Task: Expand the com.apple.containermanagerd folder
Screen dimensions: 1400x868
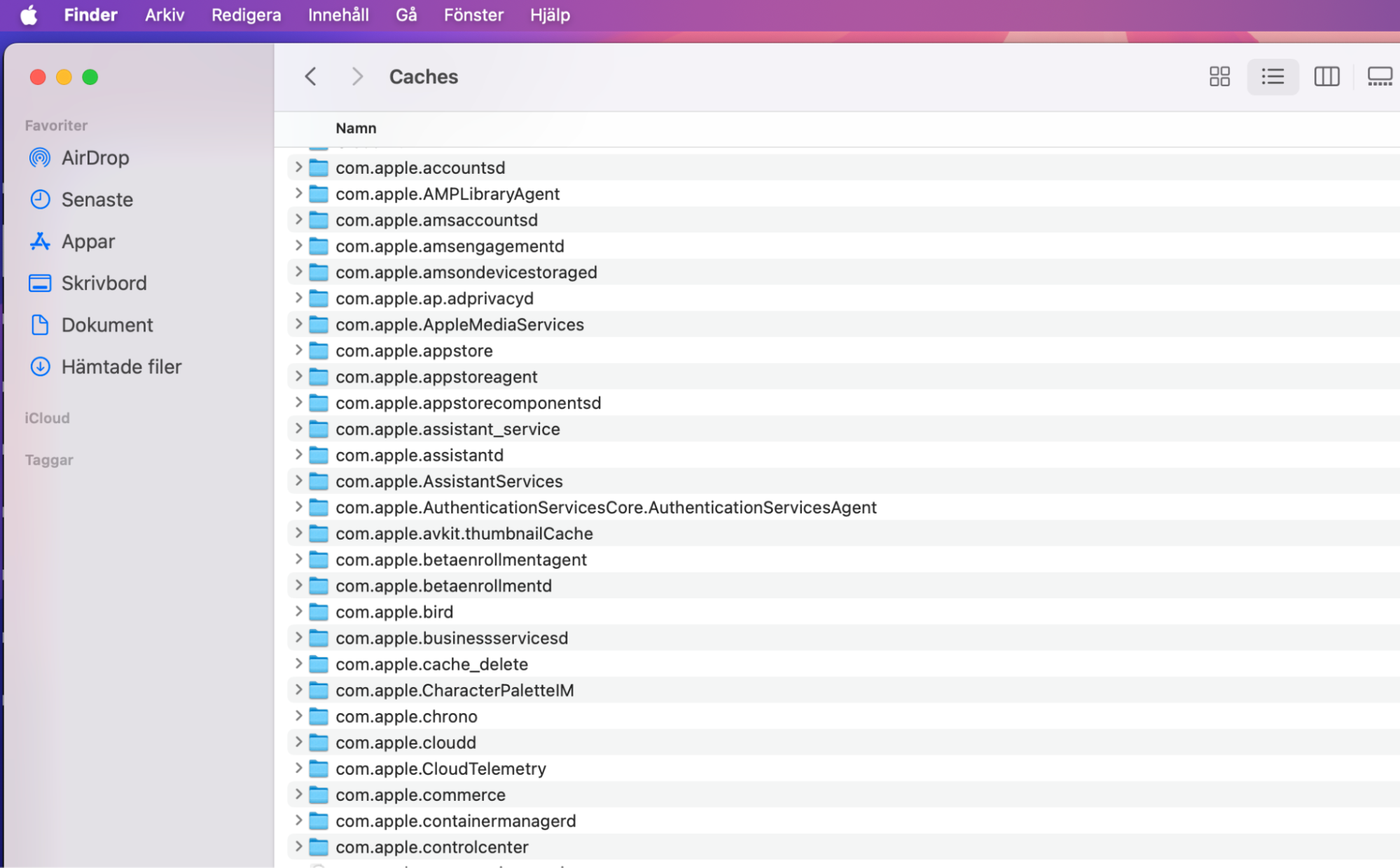Action: pyautogui.click(x=298, y=821)
